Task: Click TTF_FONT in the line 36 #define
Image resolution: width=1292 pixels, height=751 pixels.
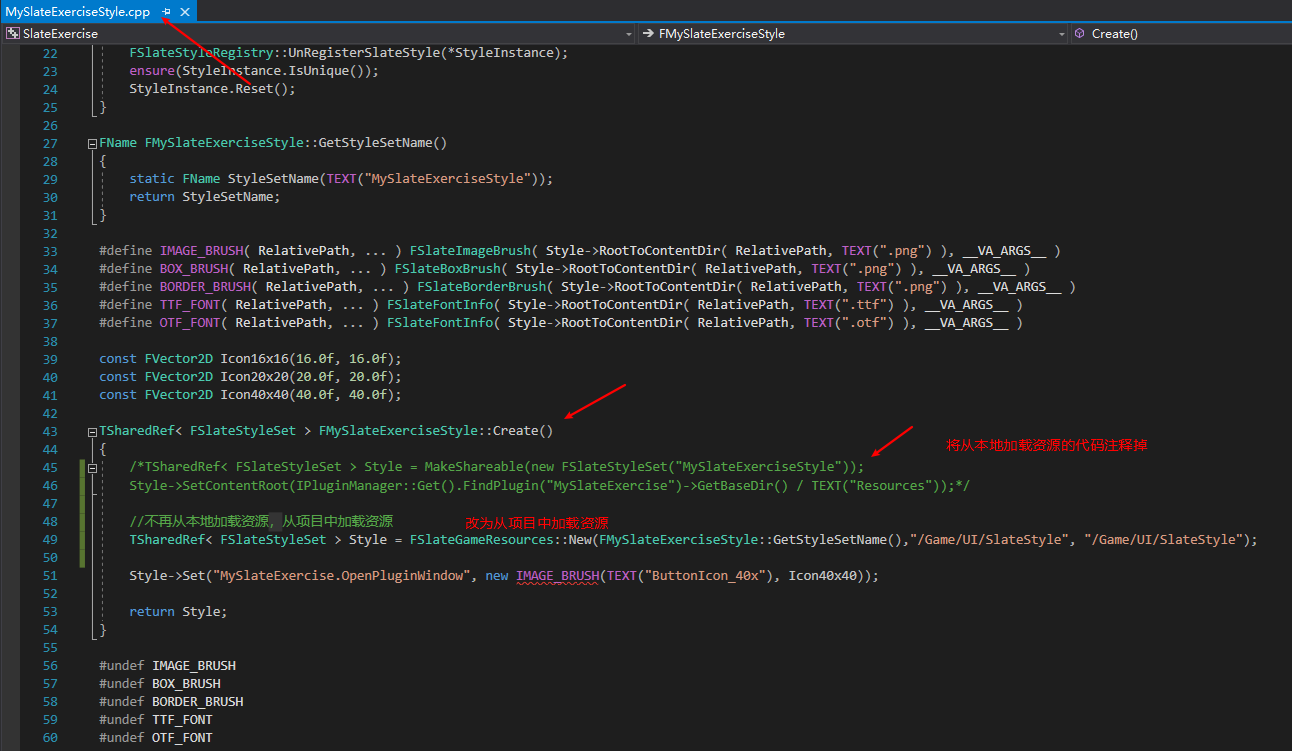Action: pyautogui.click(x=190, y=305)
